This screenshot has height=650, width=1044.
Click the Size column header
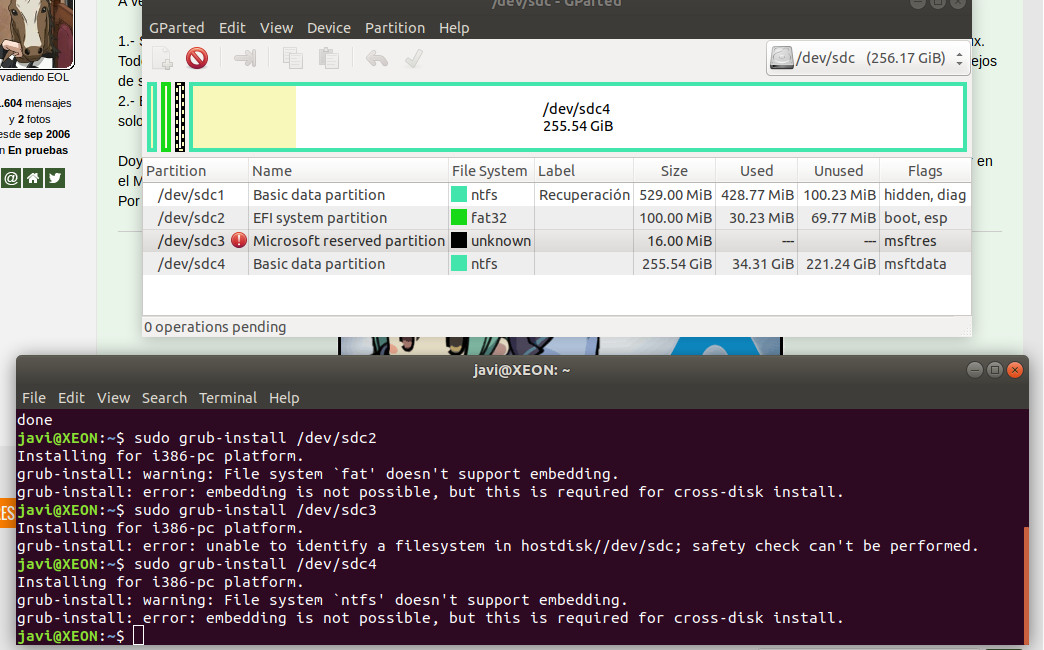674,171
